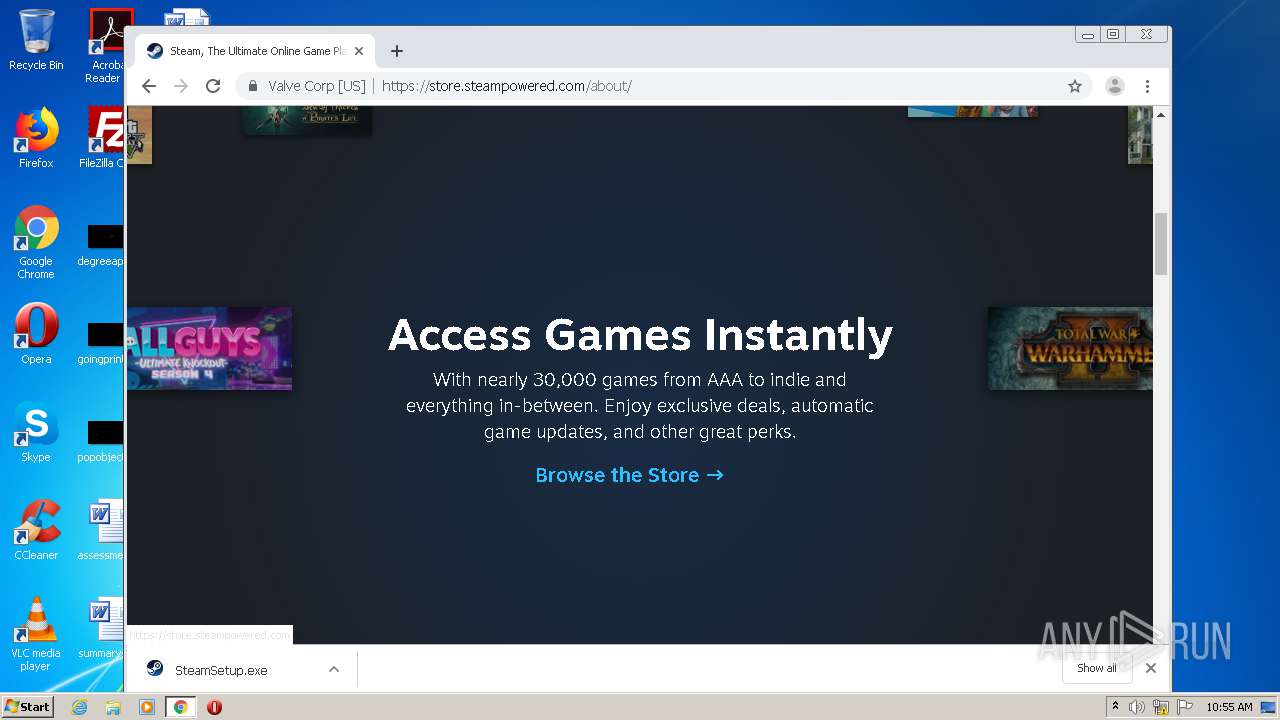Screen dimensions: 1280x720
Task: Open Chrome's three-dot menu
Action: pos(1147,86)
